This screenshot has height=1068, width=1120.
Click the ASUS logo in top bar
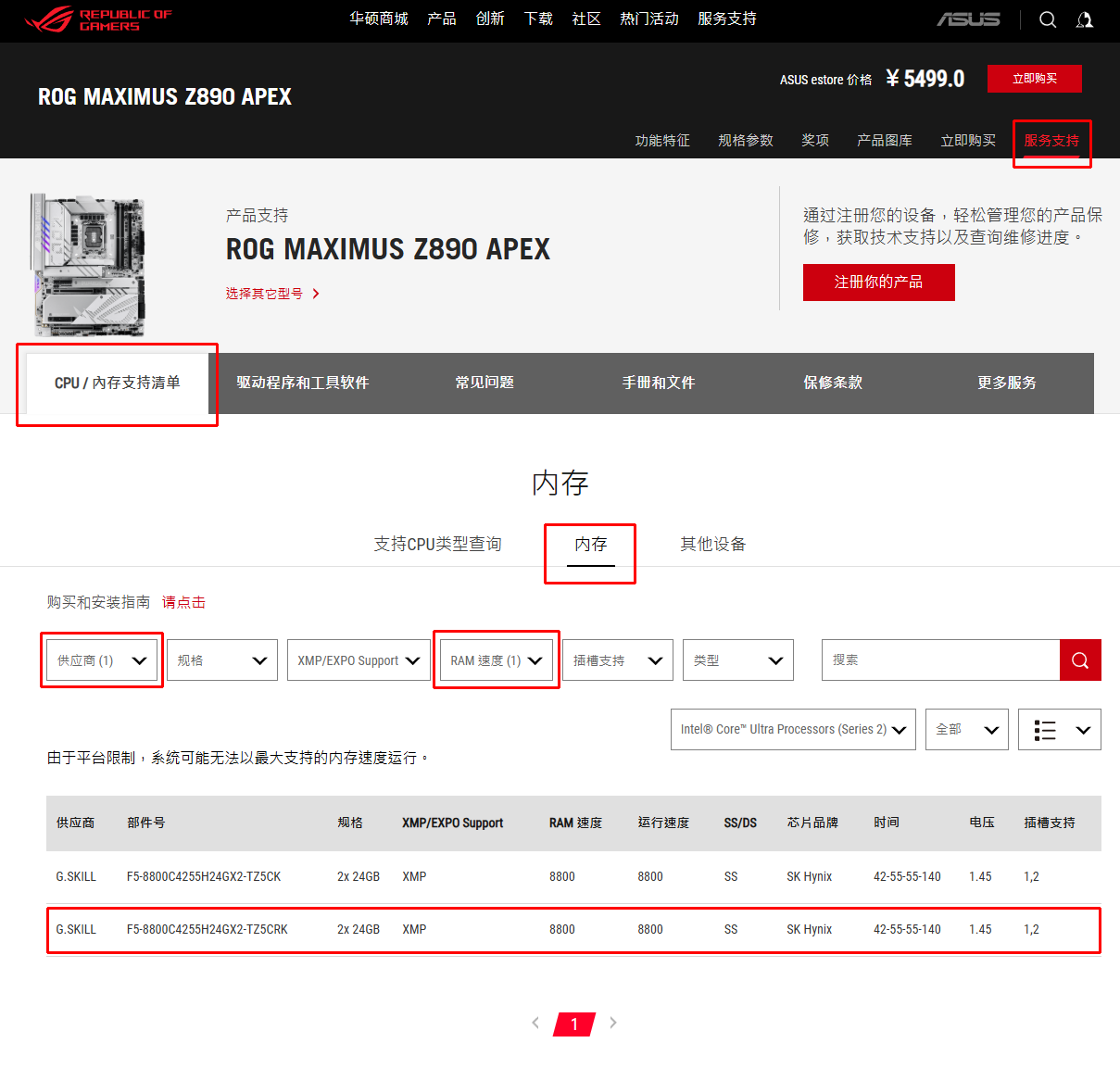tap(968, 19)
